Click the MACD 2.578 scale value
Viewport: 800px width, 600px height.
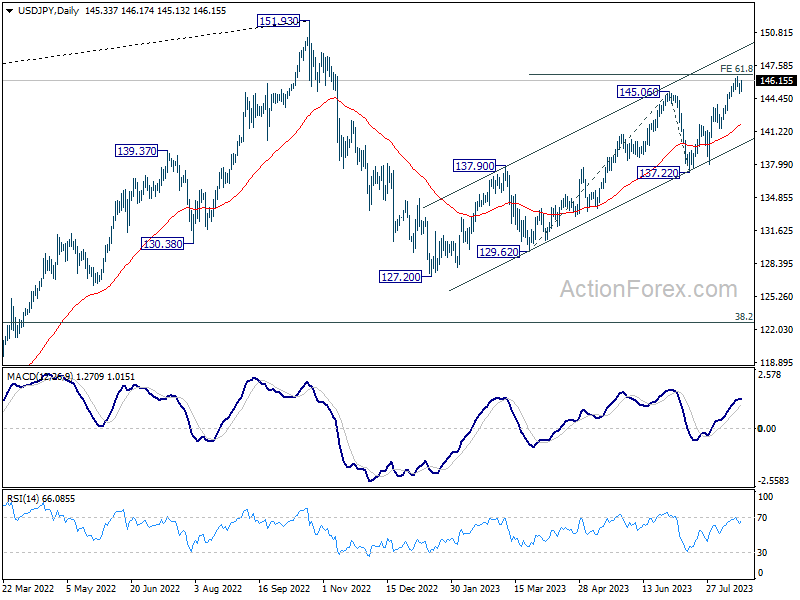pos(770,374)
